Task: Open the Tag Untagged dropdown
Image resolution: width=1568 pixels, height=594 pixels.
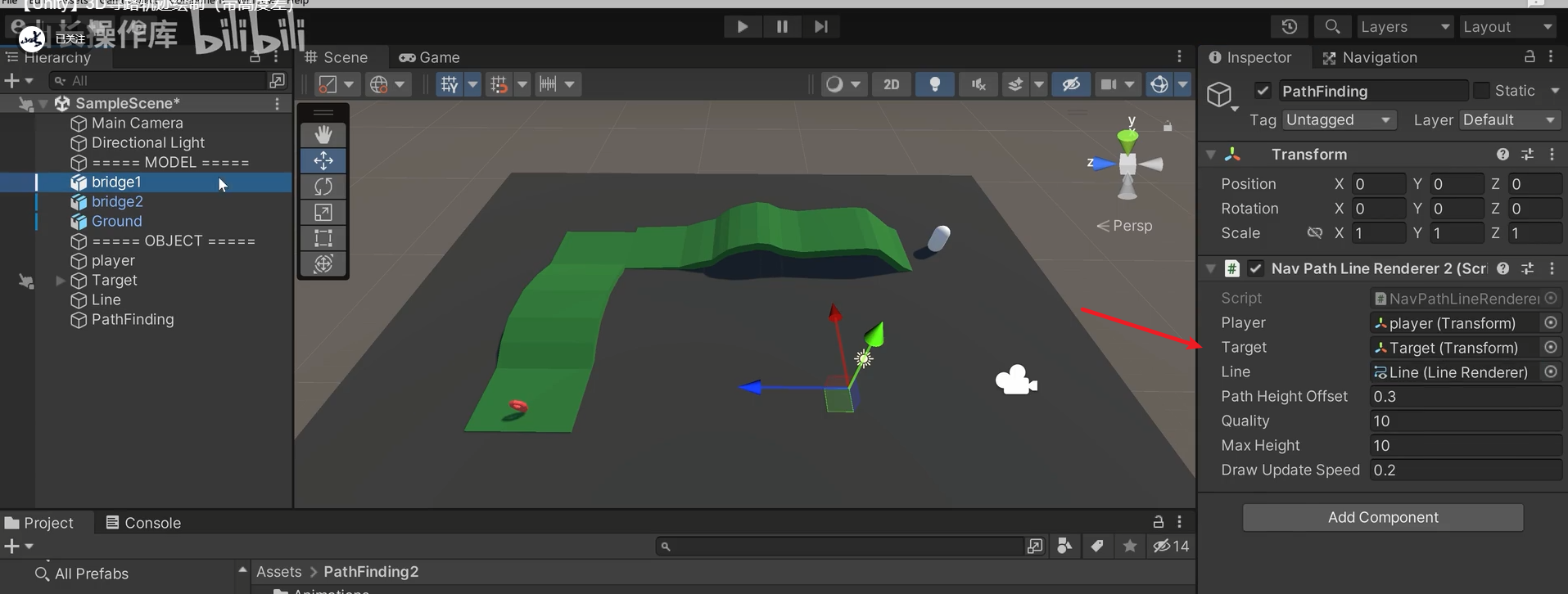Action: [x=1339, y=119]
